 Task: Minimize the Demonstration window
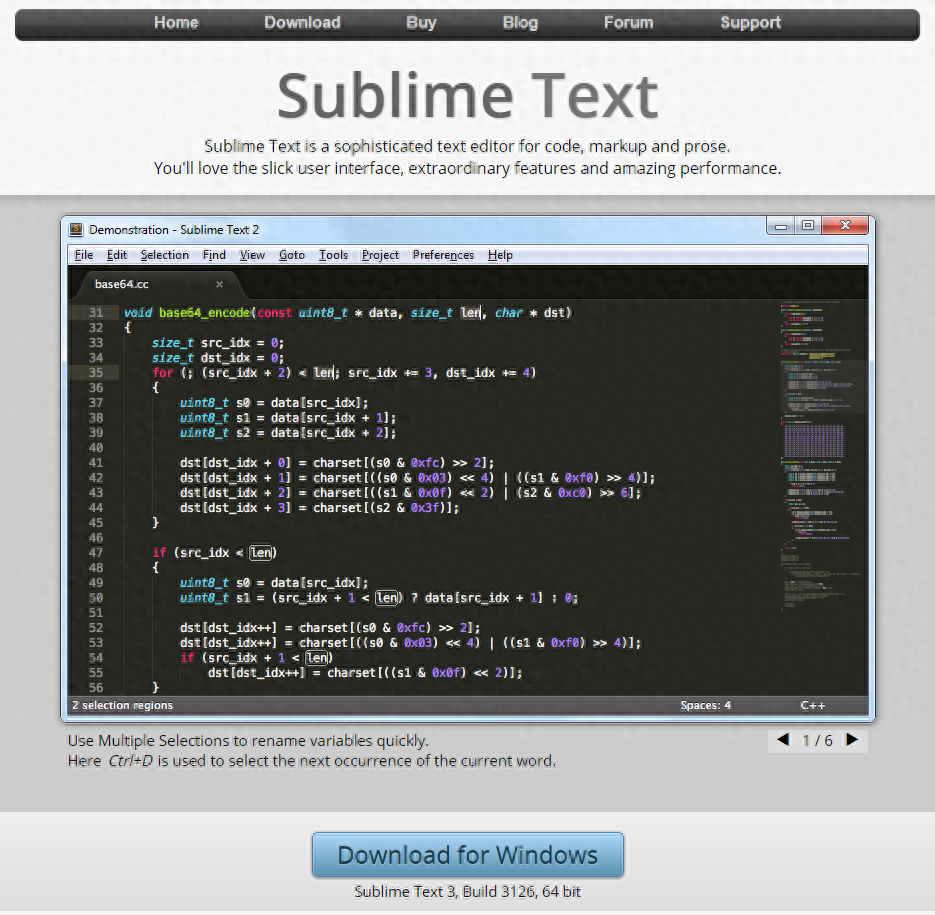781,225
